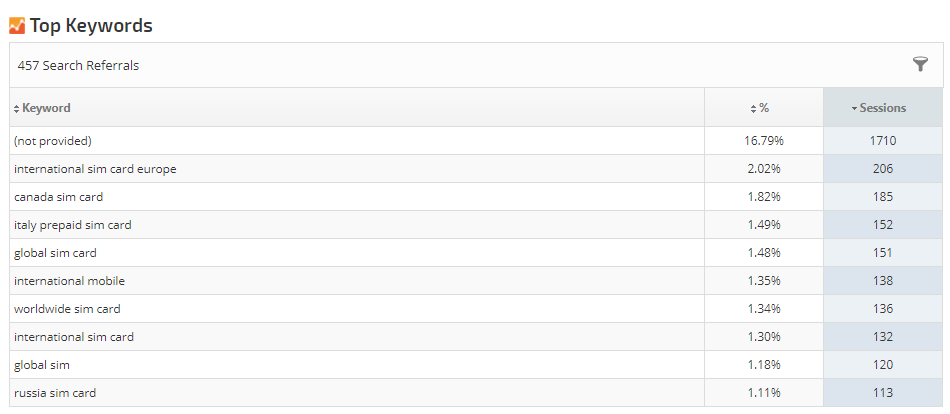This screenshot has width=950, height=414.
Task: Select the '(not provided)' keyword row
Action: (53, 141)
